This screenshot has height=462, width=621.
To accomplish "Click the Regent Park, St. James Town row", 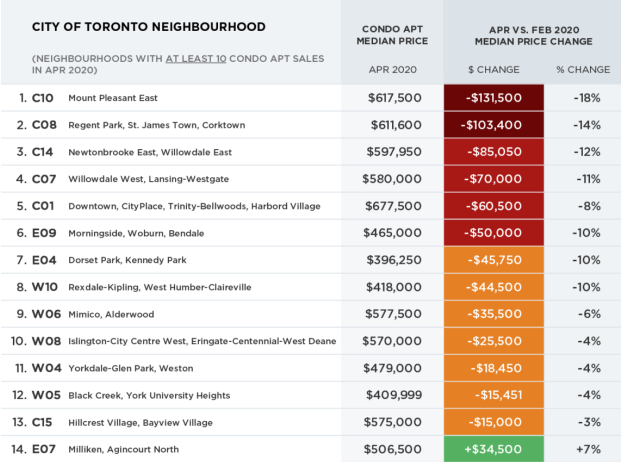I will coord(310,125).
